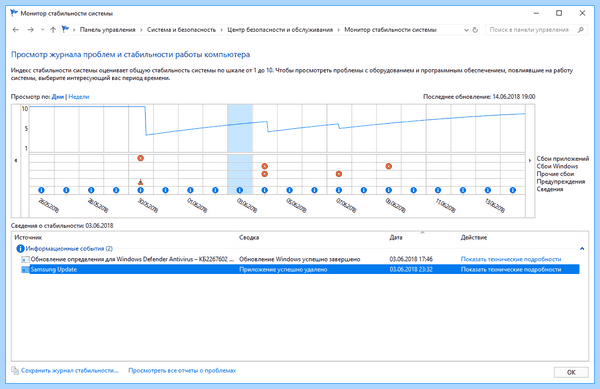Click Монитор стабильности системы breadcrumb
This screenshot has width=600, height=389.
tap(390, 30)
